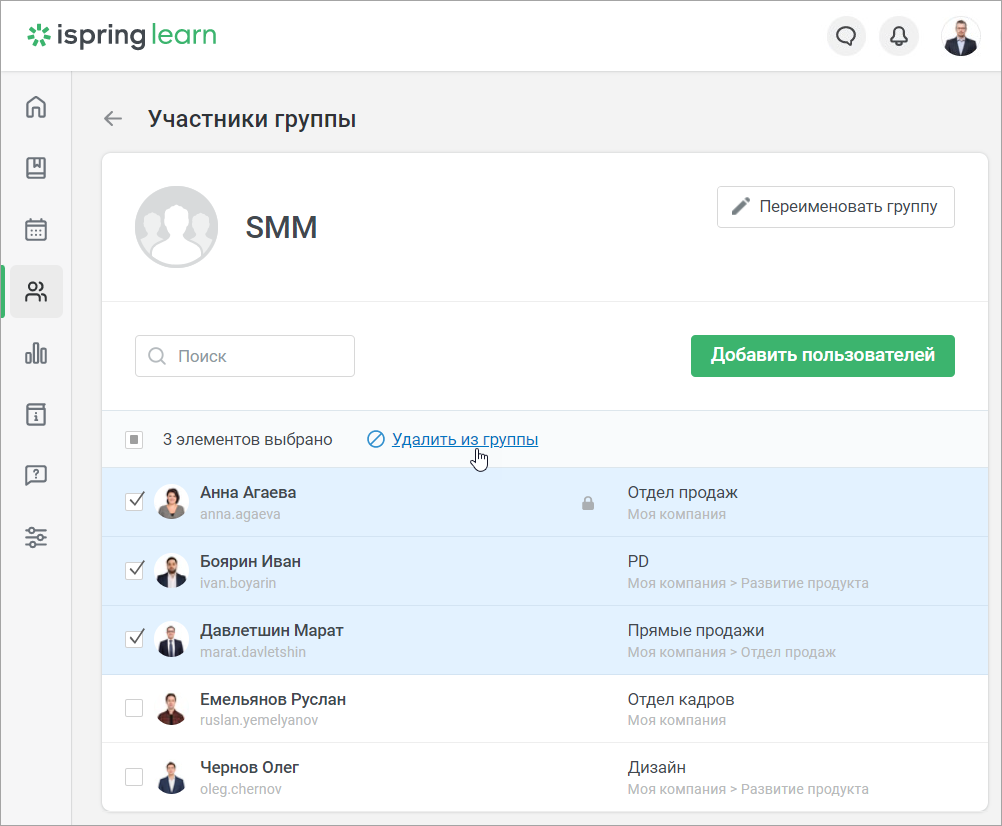Click the Переименовать группу button
The image size is (1002, 826).
(x=835, y=207)
